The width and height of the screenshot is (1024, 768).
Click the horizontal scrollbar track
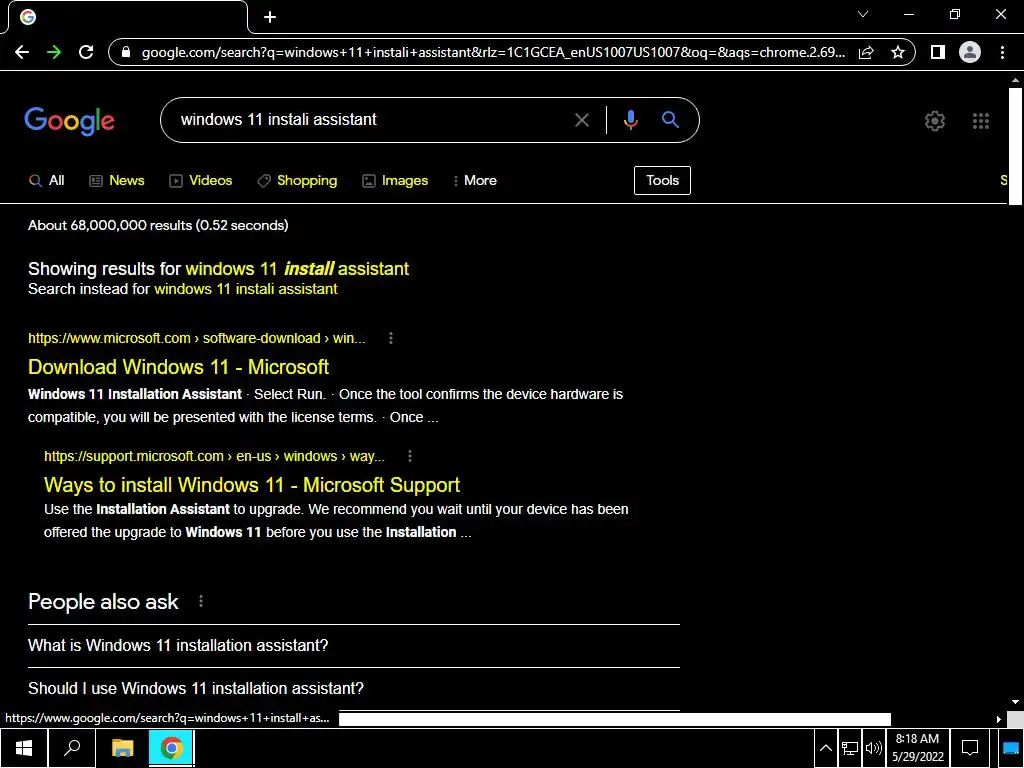(942, 719)
